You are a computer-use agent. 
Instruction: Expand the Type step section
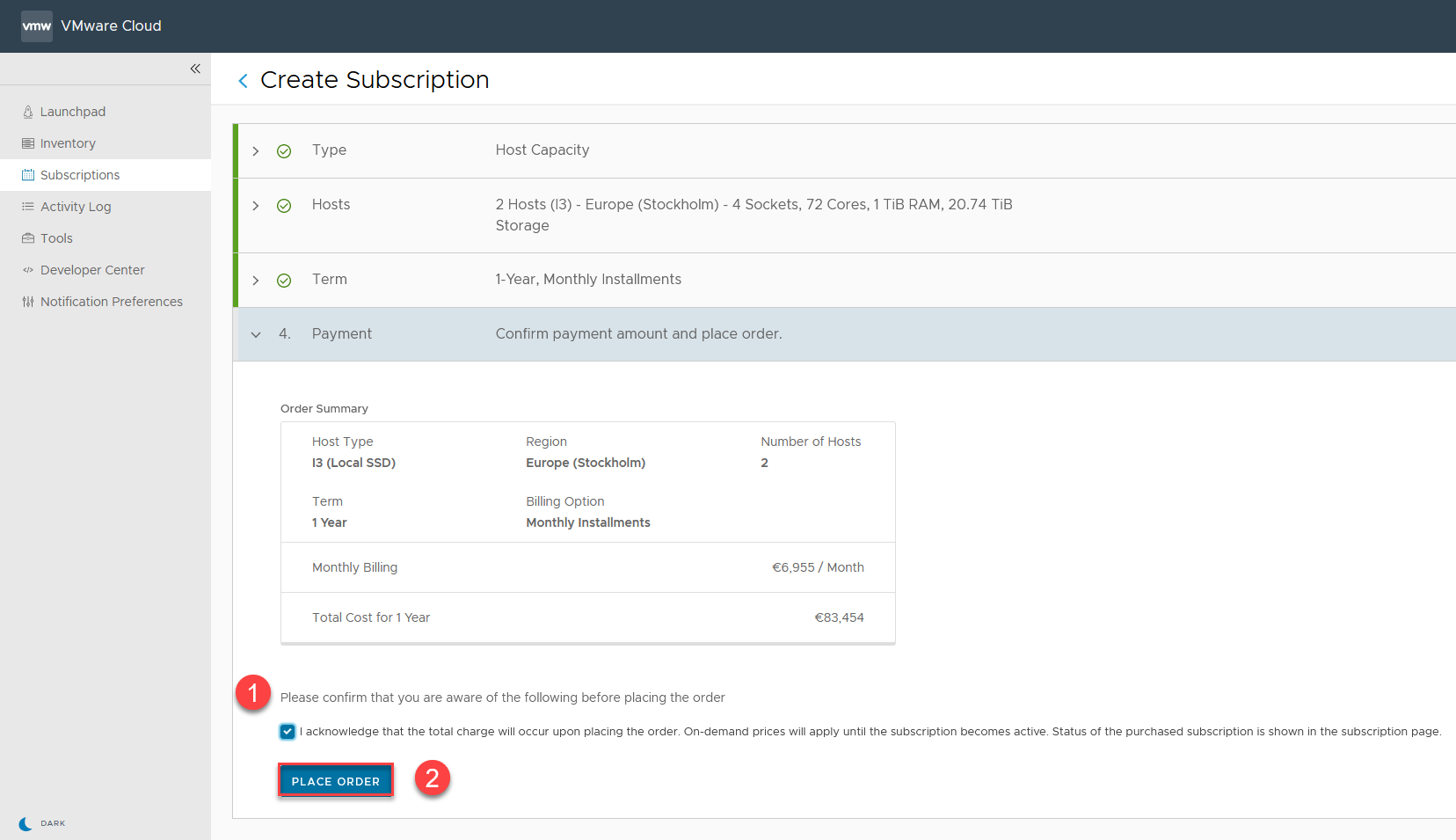256,151
